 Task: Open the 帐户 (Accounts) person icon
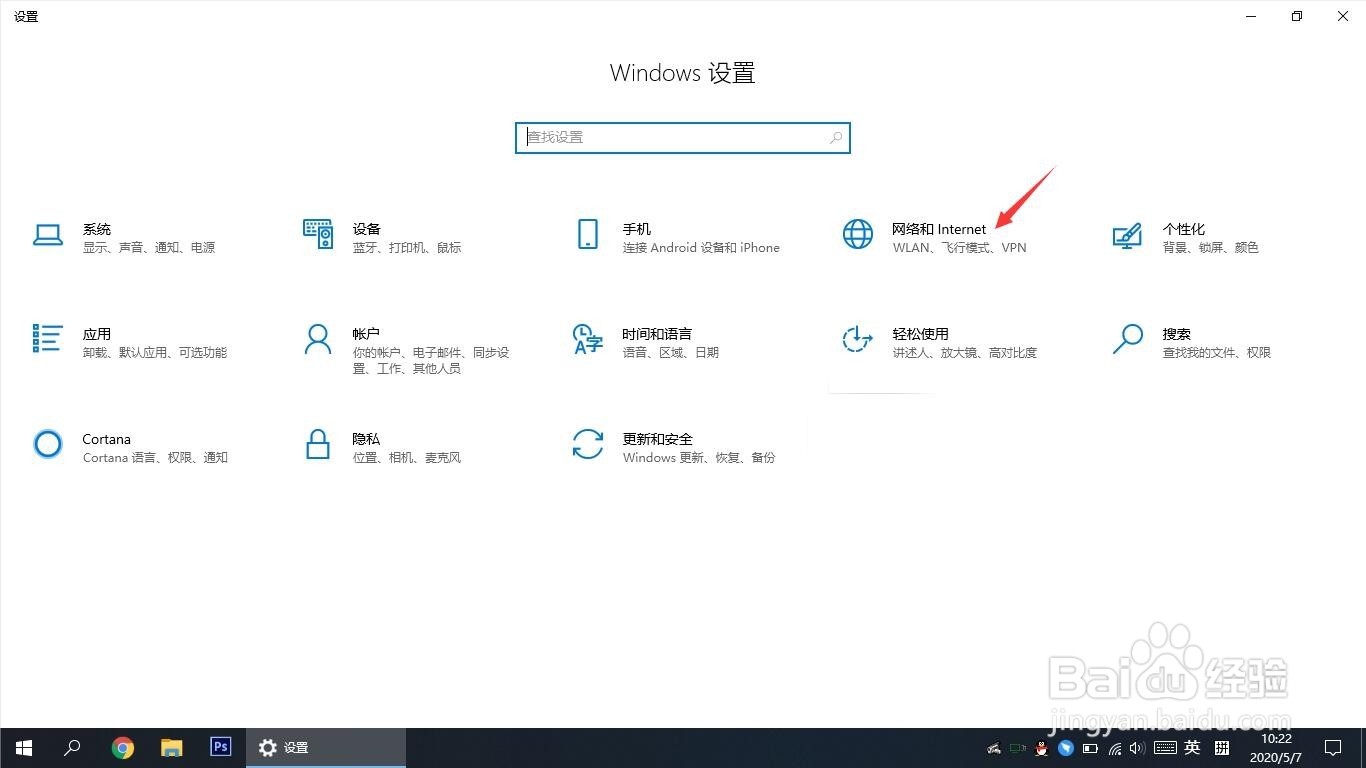click(318, 339)
